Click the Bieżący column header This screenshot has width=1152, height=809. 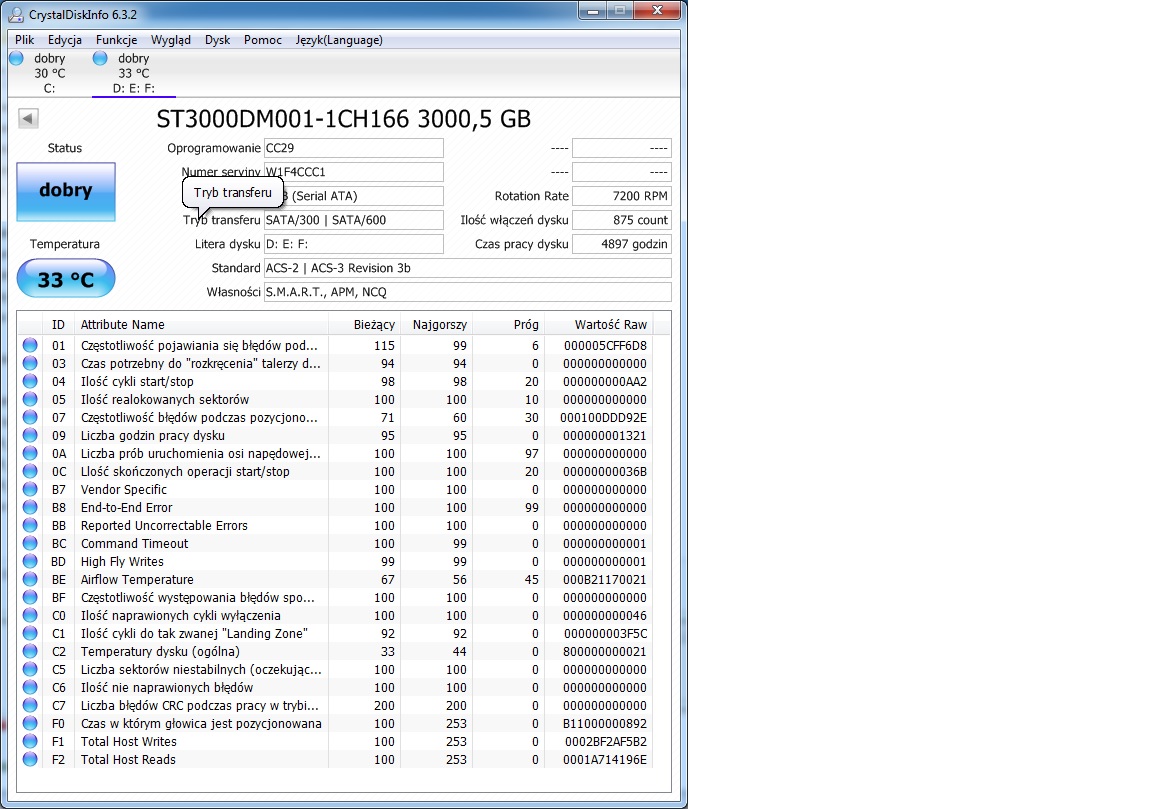(364, 325)
